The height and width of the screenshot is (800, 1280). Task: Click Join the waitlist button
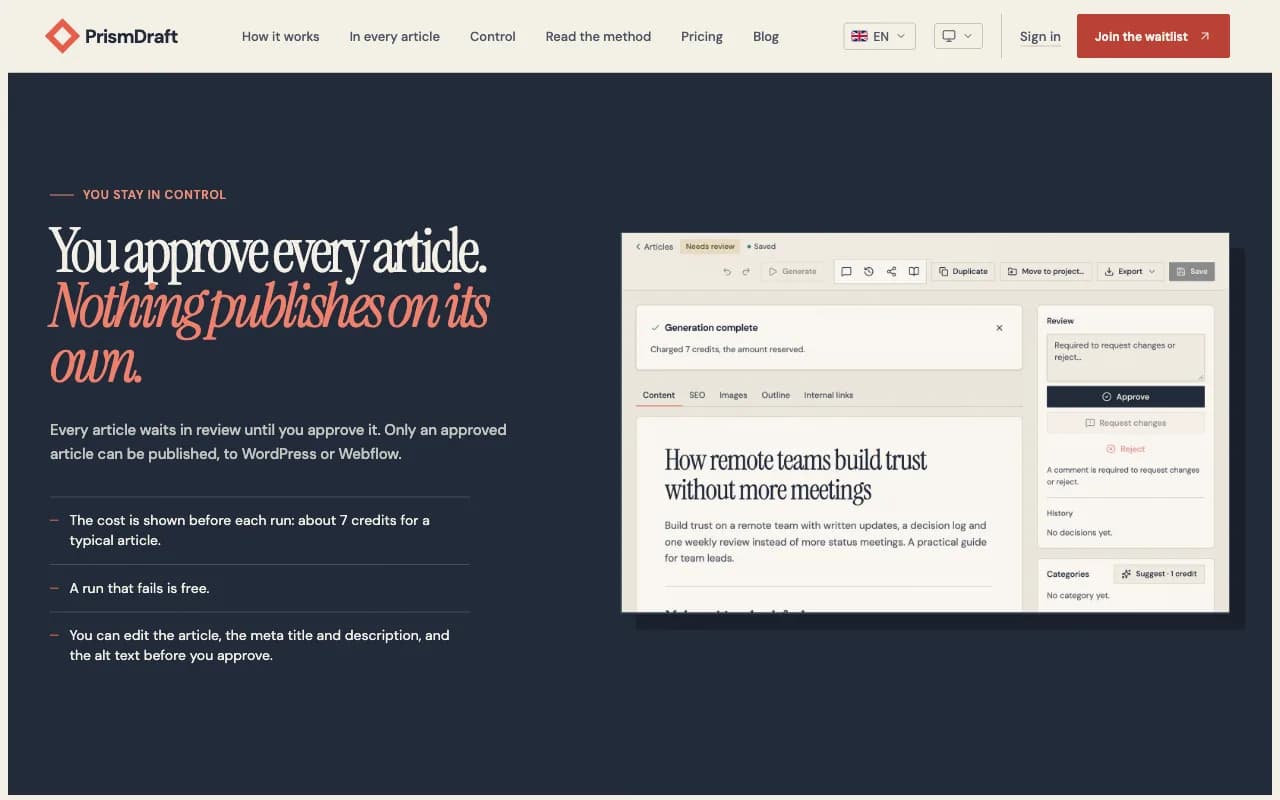coord(1153,36)
